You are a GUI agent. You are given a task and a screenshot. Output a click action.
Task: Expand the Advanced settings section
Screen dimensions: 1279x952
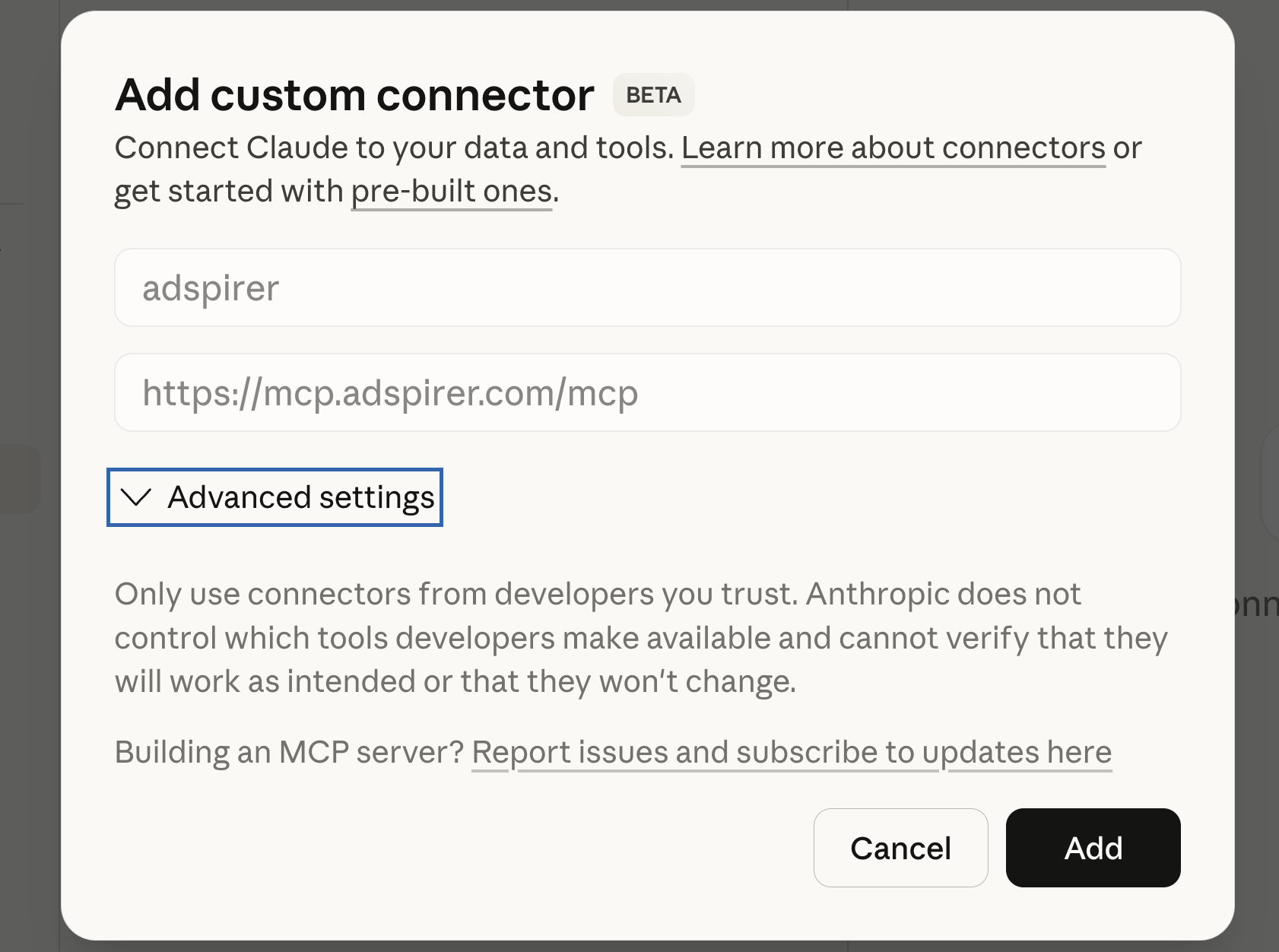pos(274,498)
